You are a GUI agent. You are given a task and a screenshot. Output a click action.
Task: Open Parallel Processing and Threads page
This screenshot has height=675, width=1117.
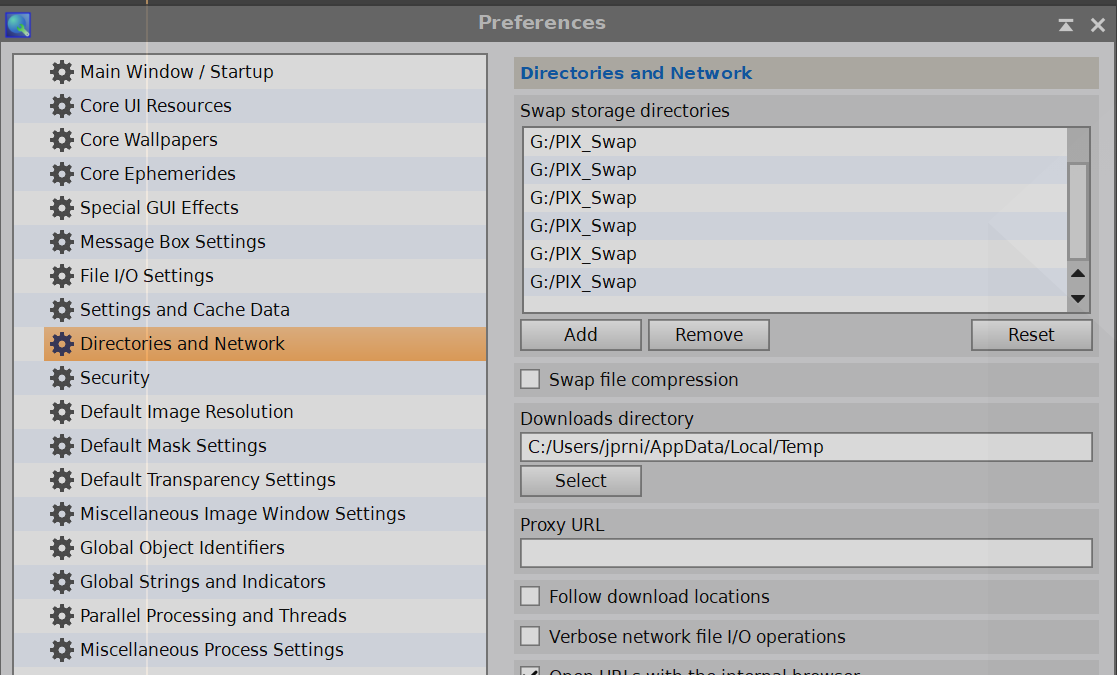[213, 616]
